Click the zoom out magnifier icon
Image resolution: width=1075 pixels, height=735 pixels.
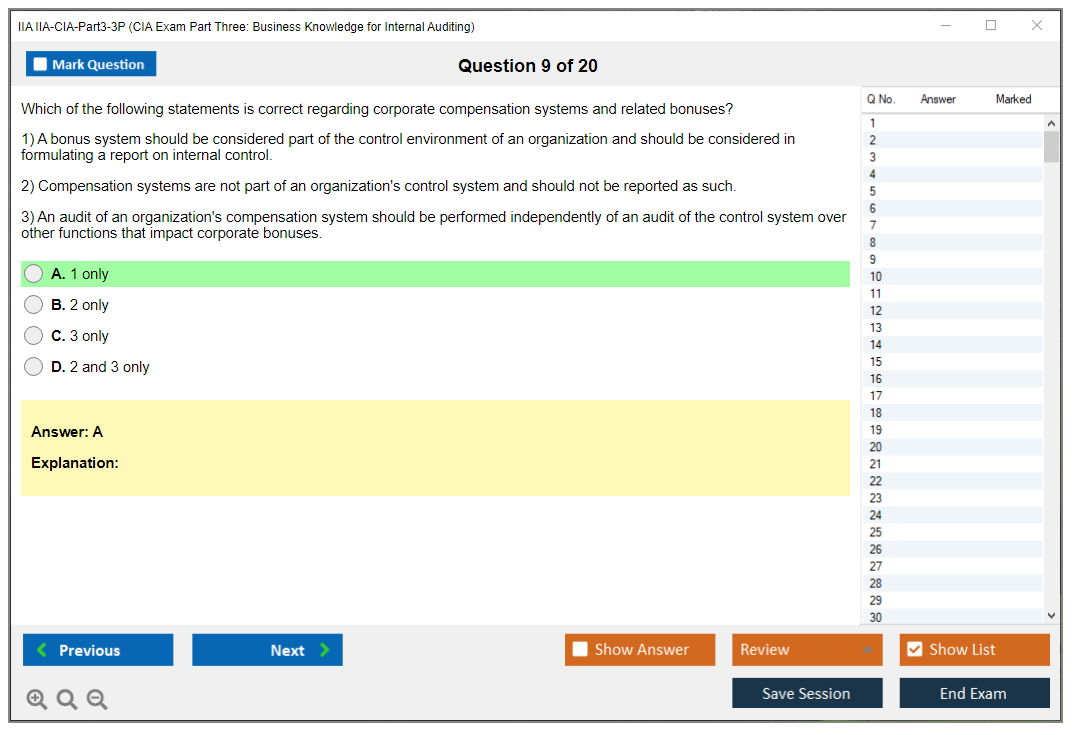pyautogui.click(x=97, y=700)
